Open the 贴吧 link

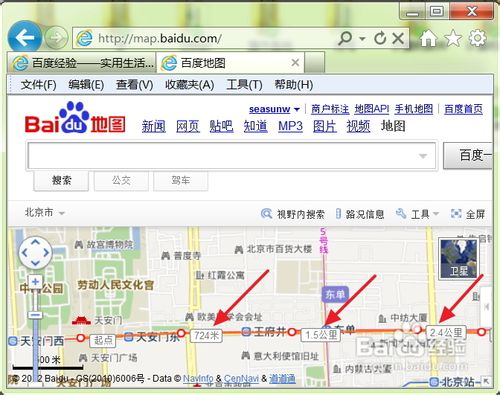(x=221, y=127)
